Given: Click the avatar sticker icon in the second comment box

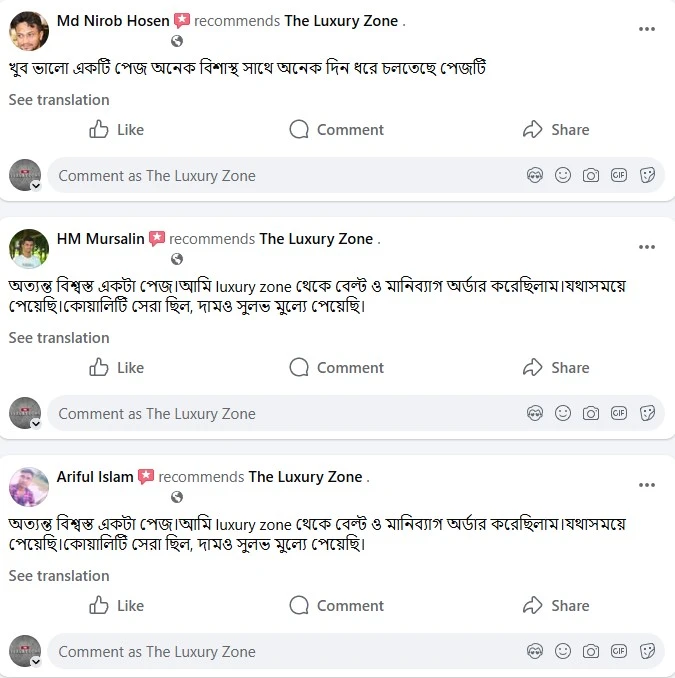Looking at the screenshot, I should pos(535,413).
